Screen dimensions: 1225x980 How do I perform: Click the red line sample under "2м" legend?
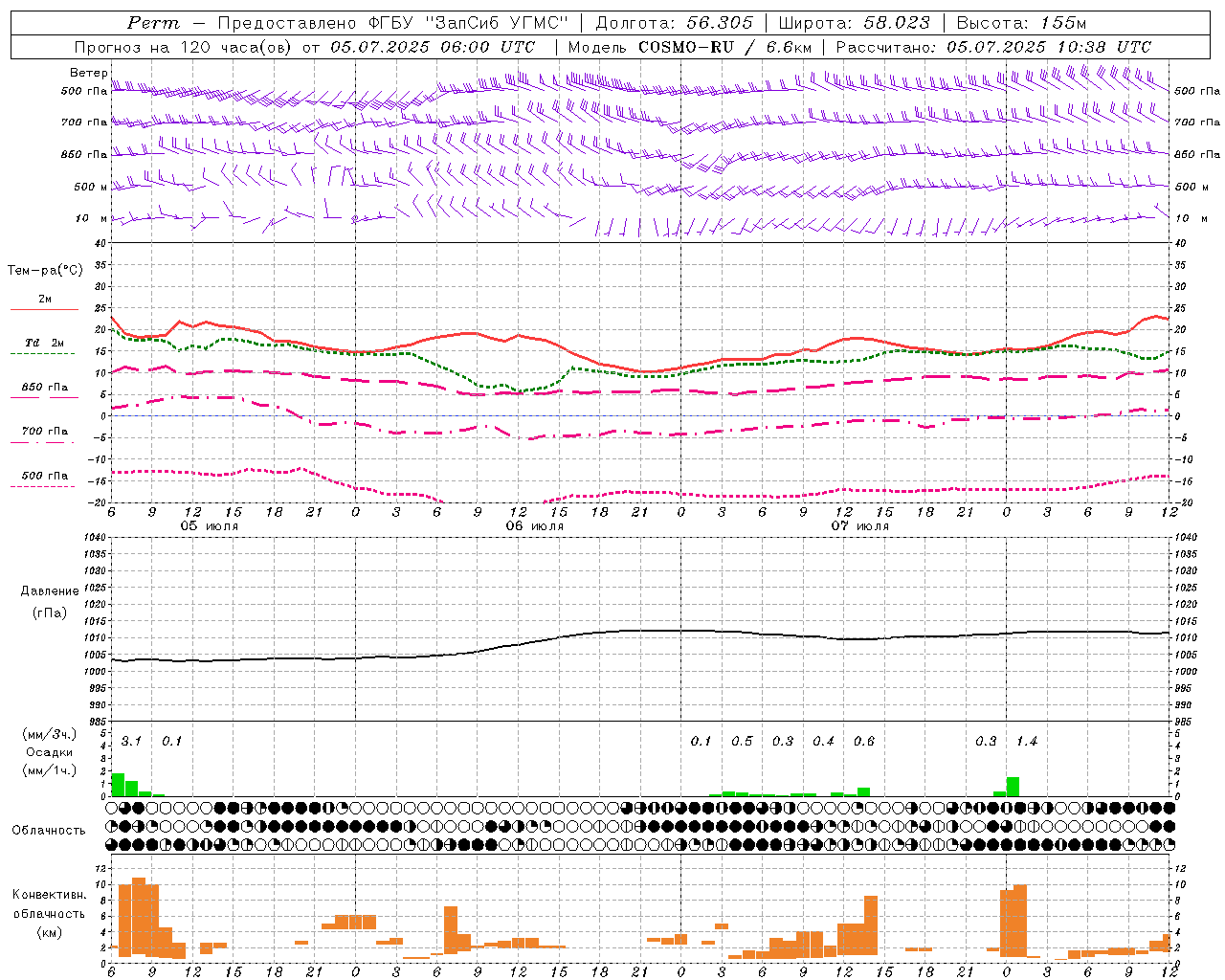(x=44, y=310)
